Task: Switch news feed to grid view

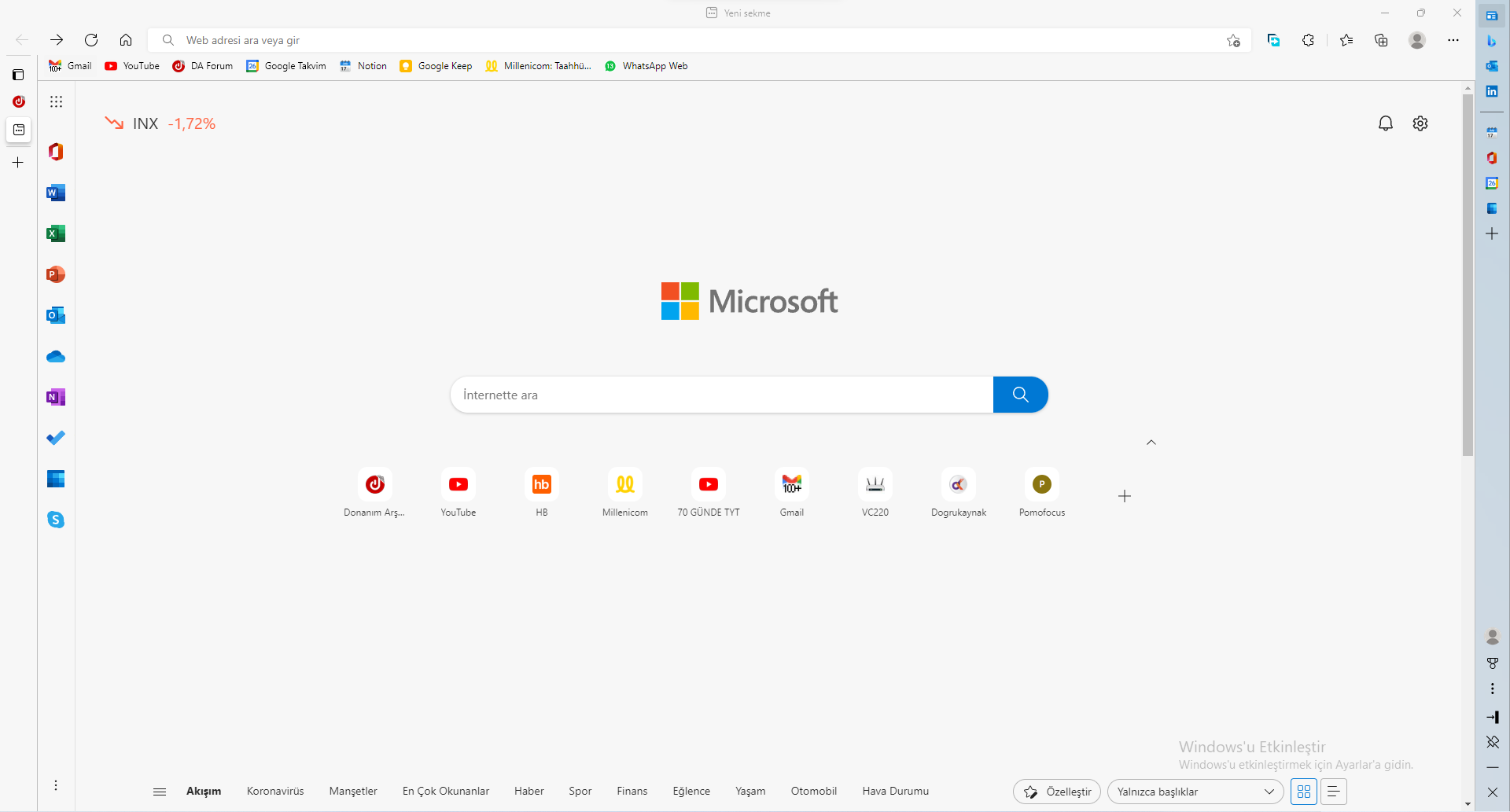Action: tap(1304, 792)
